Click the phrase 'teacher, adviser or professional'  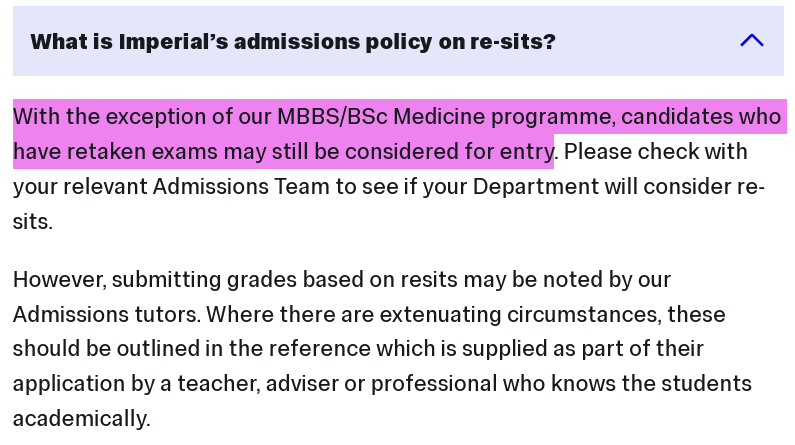click(337, 384)
